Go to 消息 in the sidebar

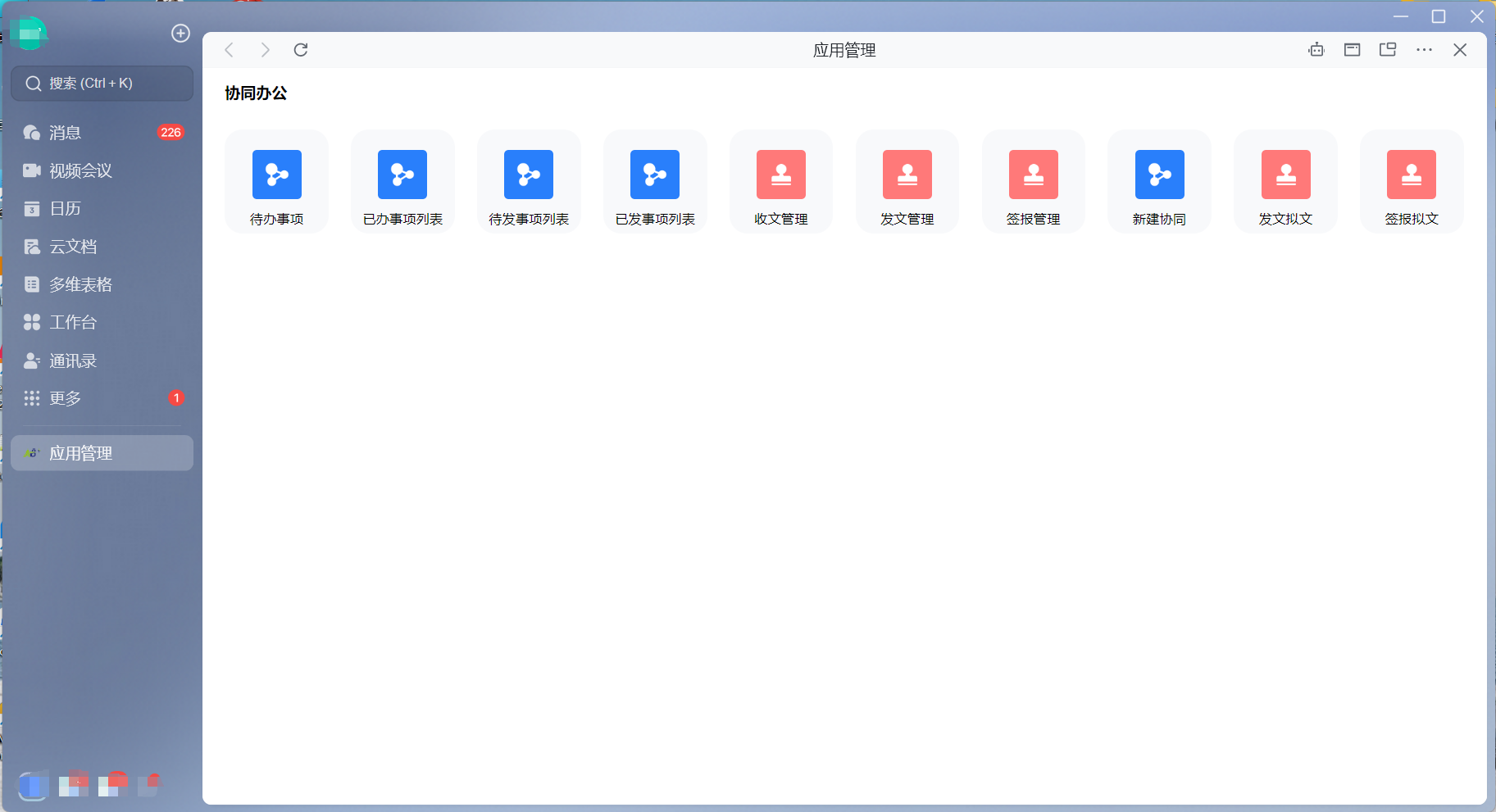[x=102, y=133]
